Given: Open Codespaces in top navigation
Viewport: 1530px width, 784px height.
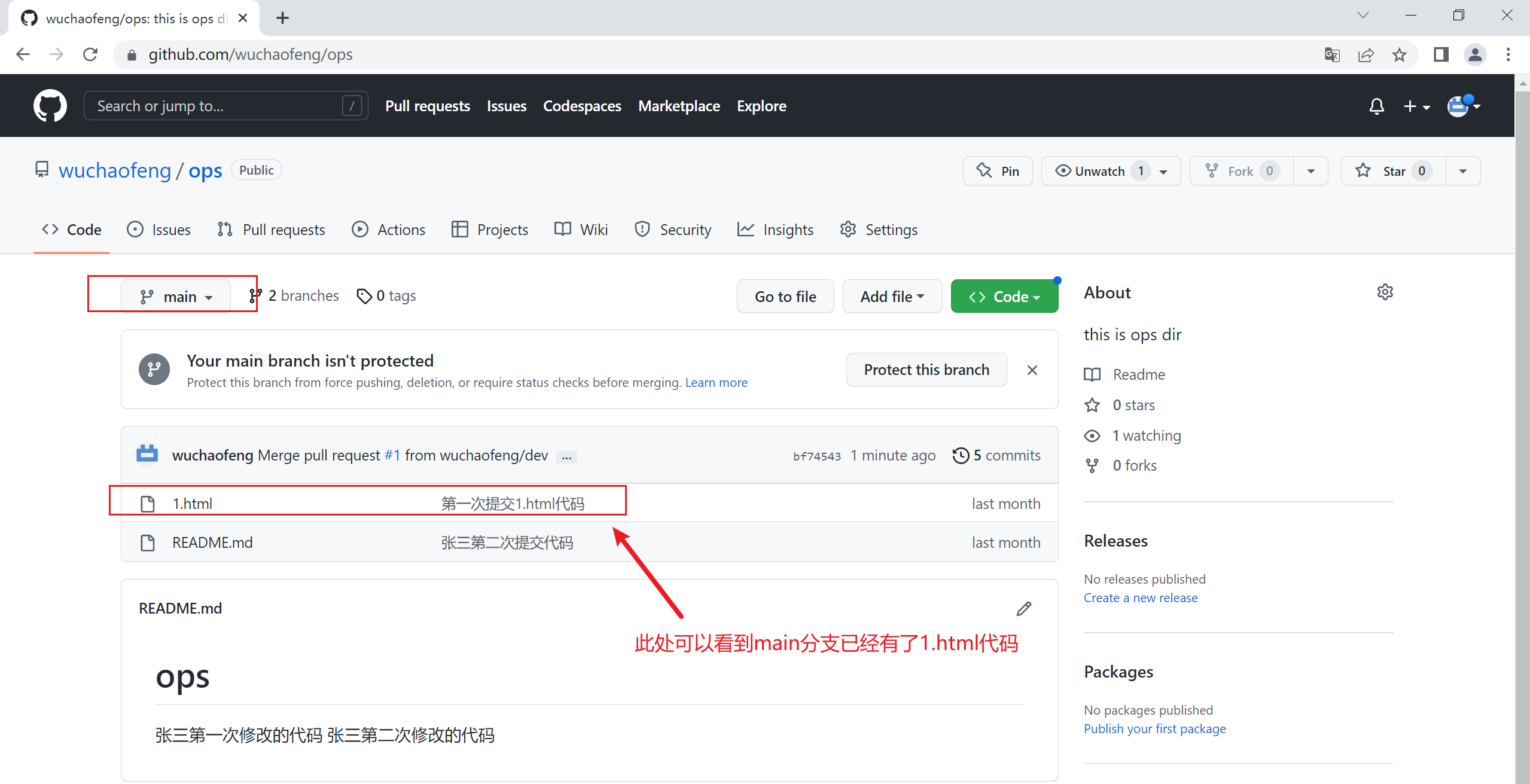Looking at the screenshot, I should (582, 106).
